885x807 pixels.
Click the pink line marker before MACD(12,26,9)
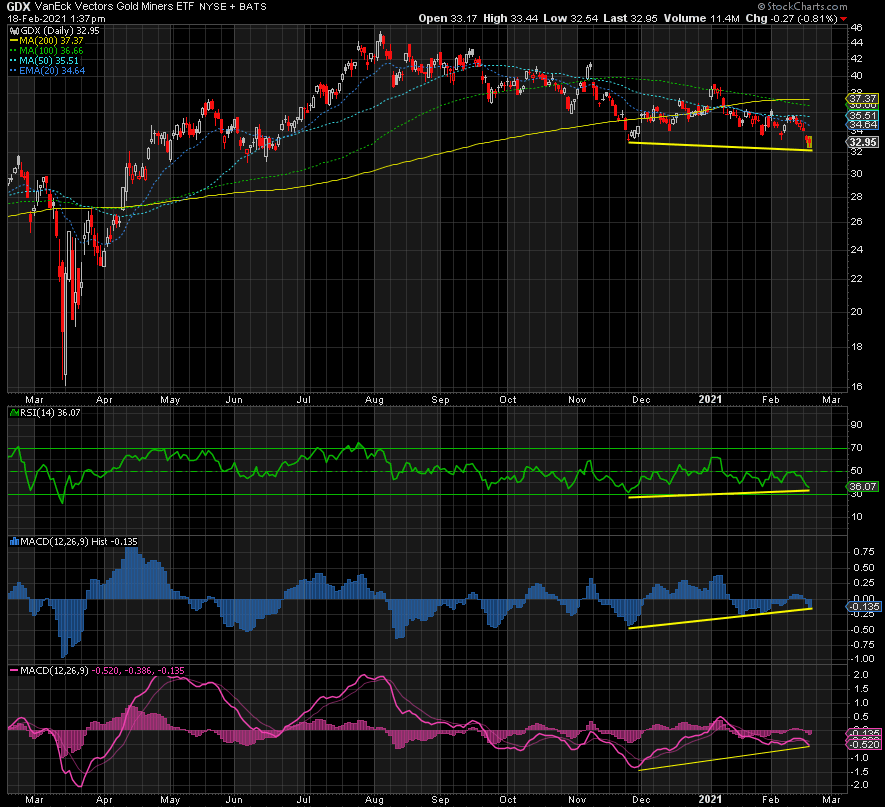point(14,671)
